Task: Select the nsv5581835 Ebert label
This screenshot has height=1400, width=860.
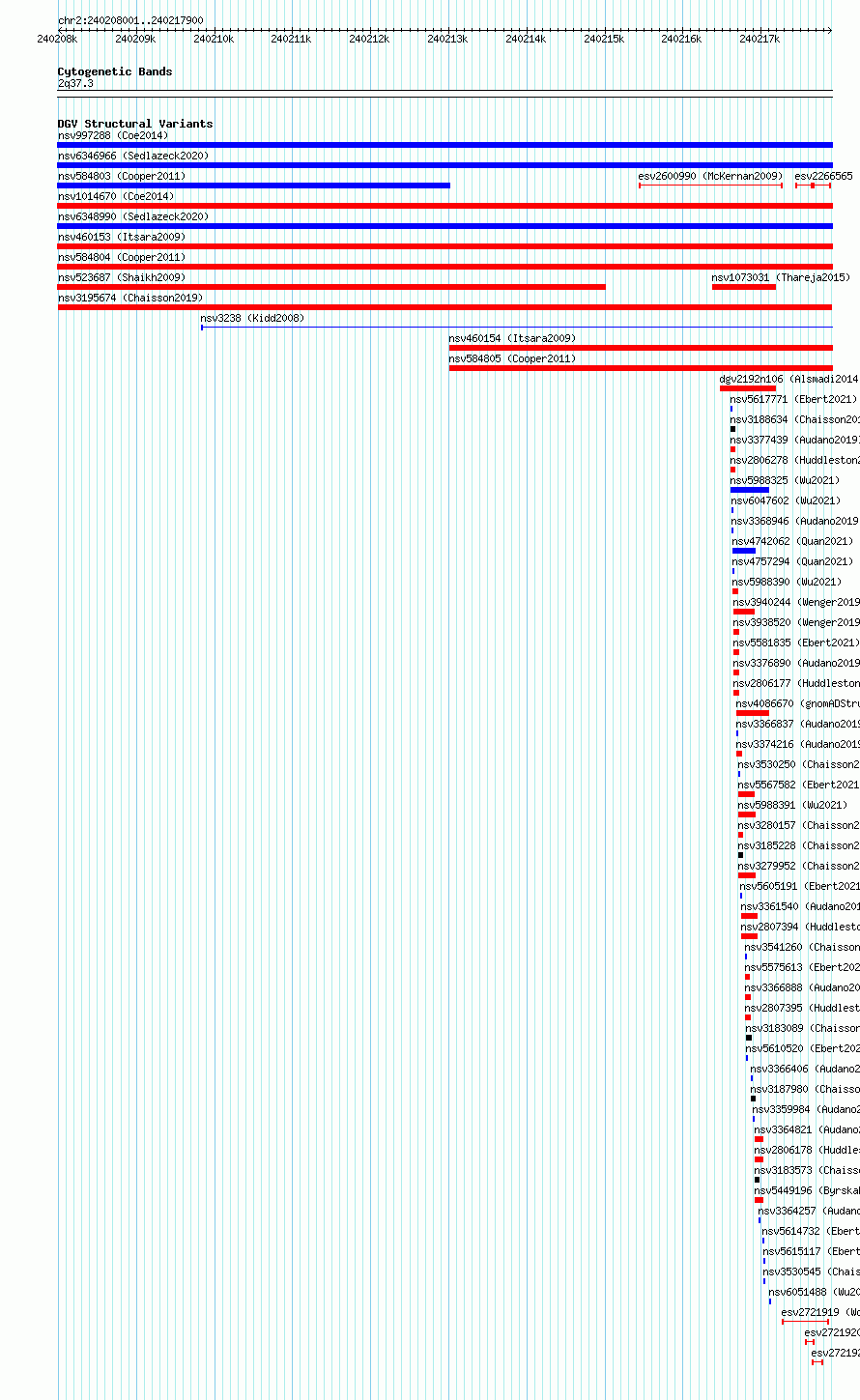Action: click(796, 643)
